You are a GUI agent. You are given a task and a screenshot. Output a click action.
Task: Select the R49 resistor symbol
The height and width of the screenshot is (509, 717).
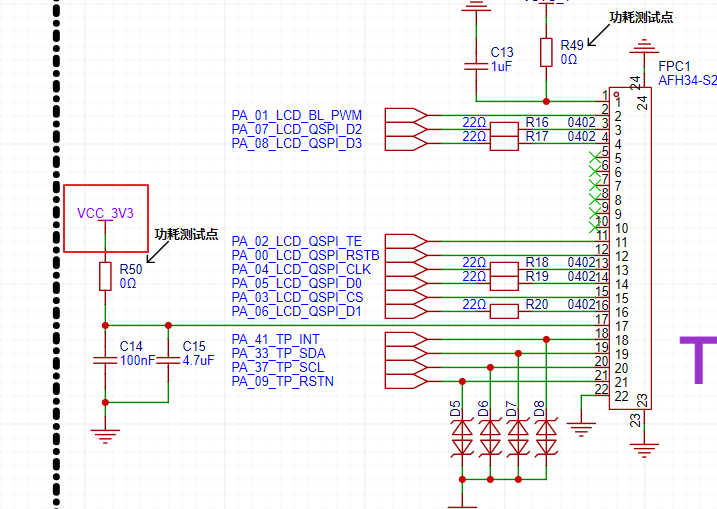[545, 52]
